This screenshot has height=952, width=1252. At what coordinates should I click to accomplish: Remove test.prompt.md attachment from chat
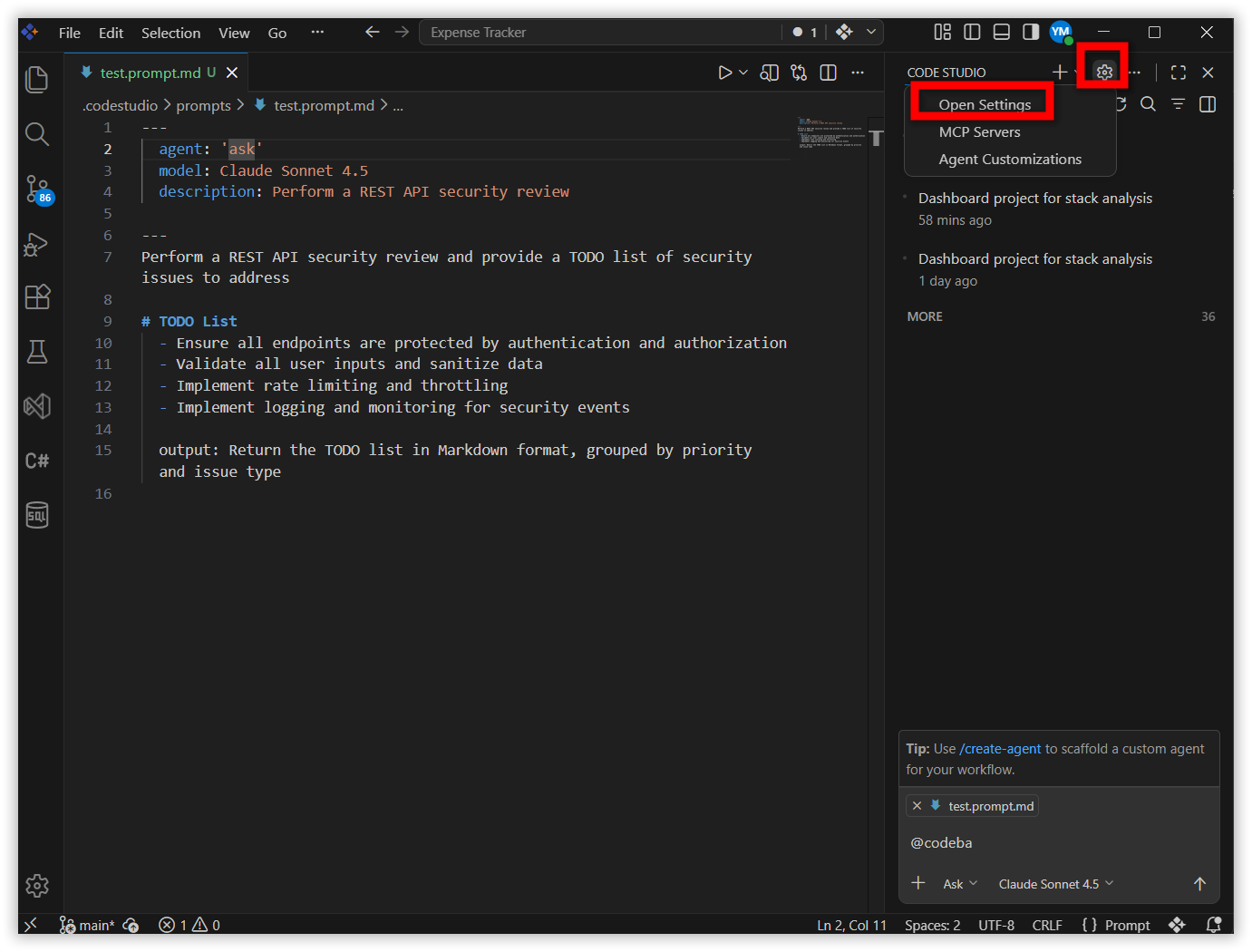(917, 806)
